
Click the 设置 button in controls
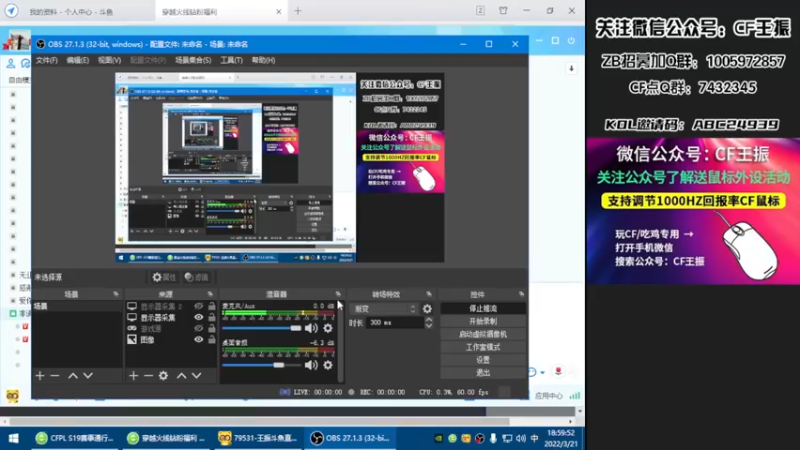tap(483, 360)
